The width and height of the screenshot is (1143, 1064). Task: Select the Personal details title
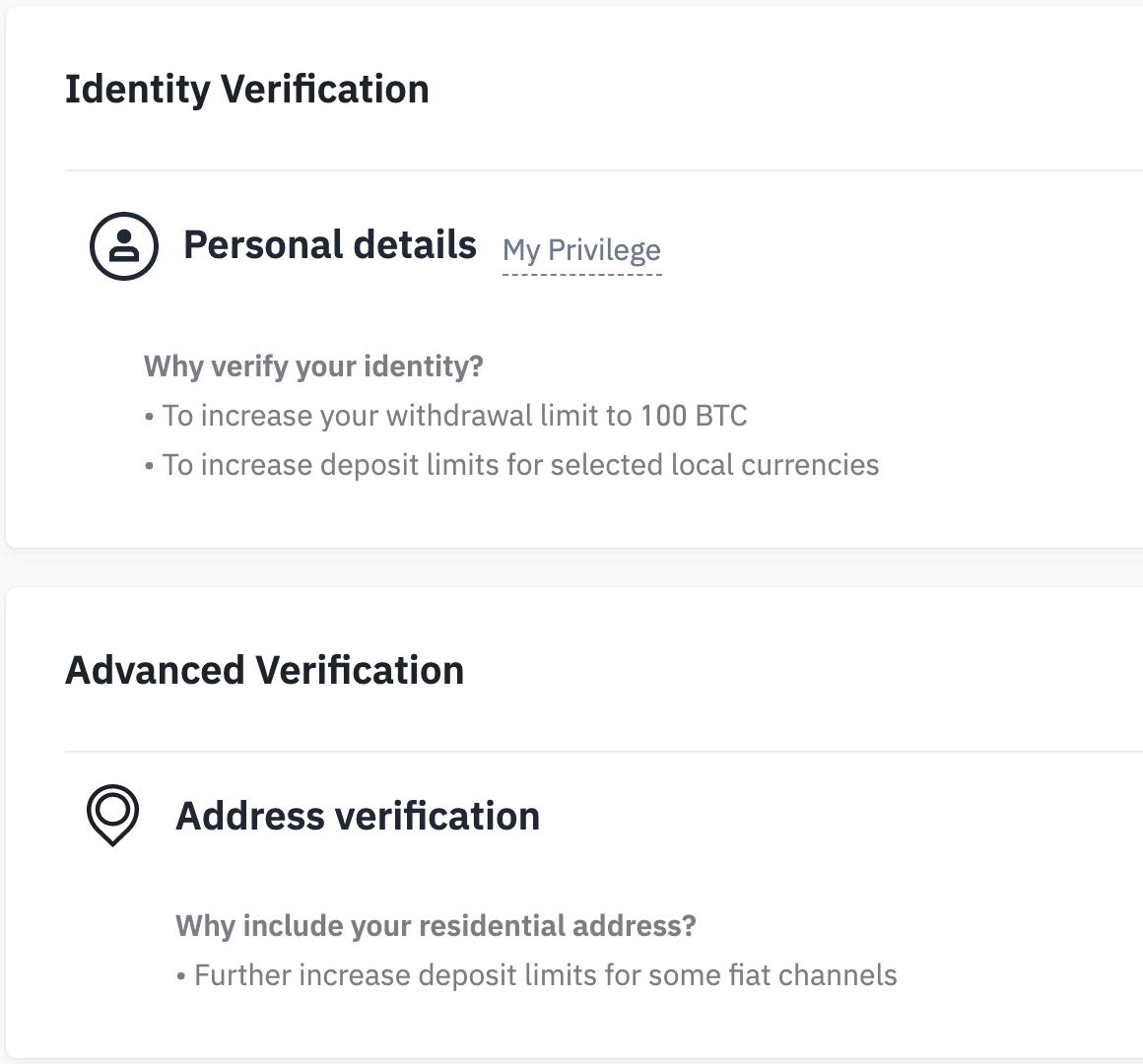tap(329, 244)
